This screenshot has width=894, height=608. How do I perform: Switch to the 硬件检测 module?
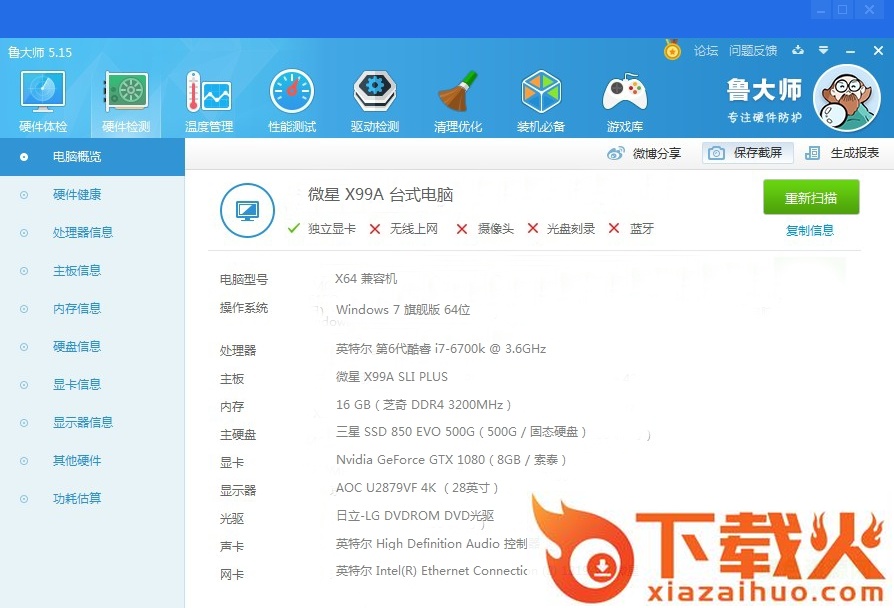(x=126, y=103)
